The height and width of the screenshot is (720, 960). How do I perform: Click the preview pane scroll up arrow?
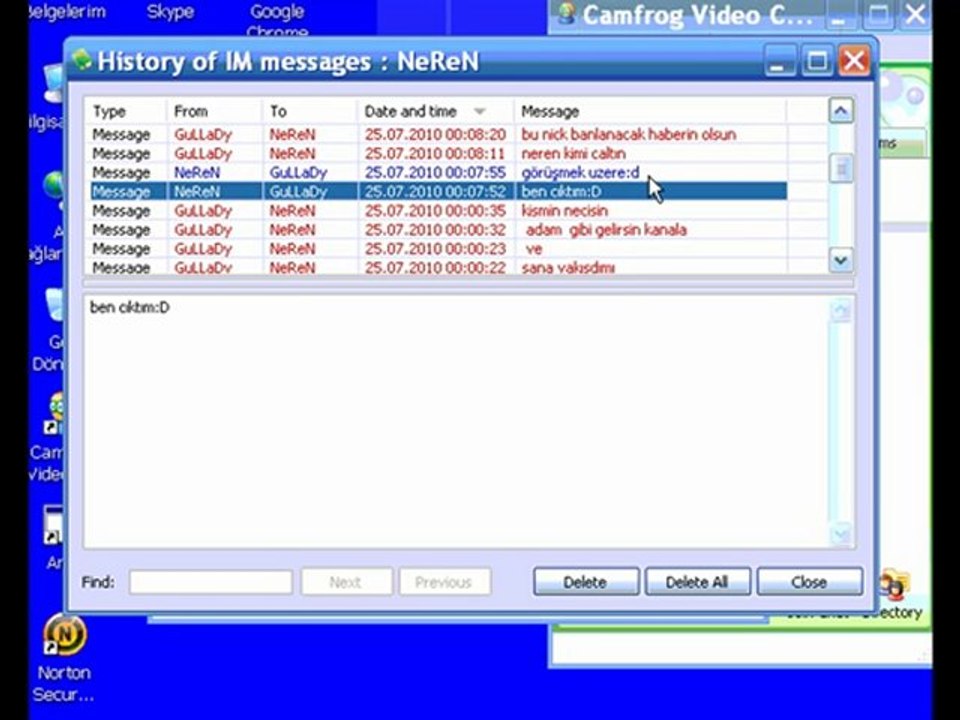[x=841, y=310]
